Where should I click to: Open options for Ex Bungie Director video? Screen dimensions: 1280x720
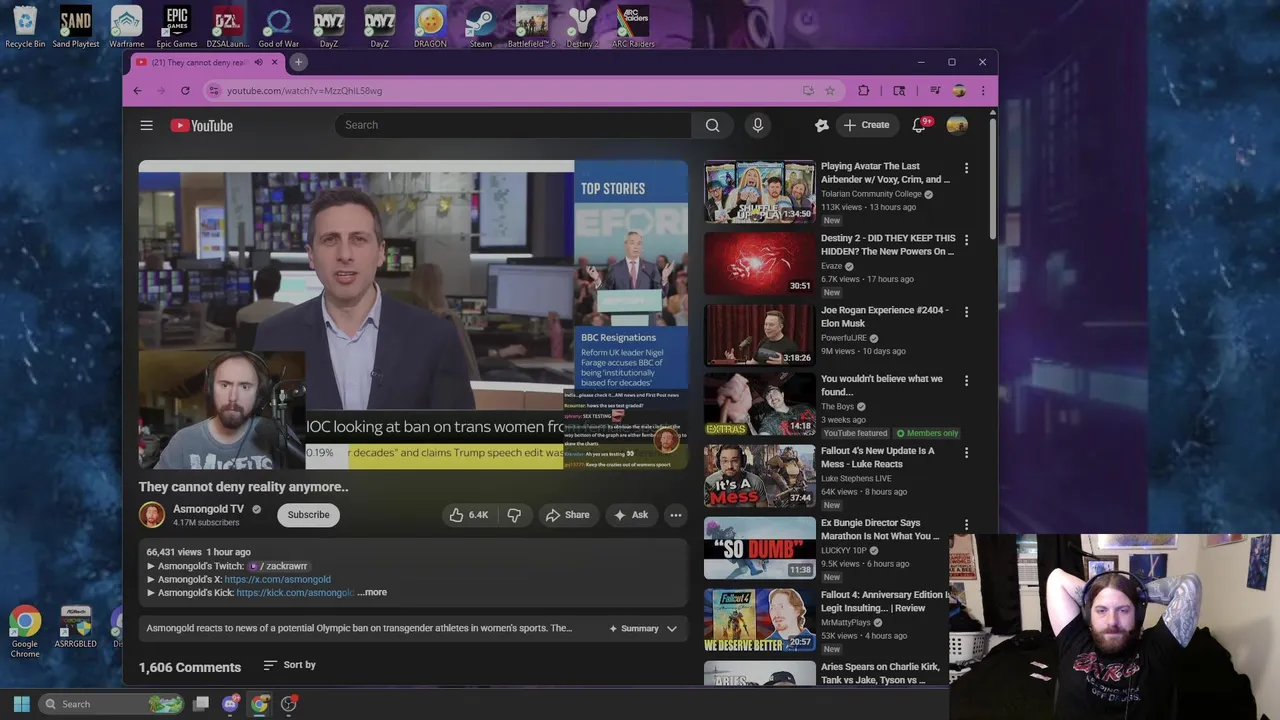pyautogui.click(x=966, y=525)
